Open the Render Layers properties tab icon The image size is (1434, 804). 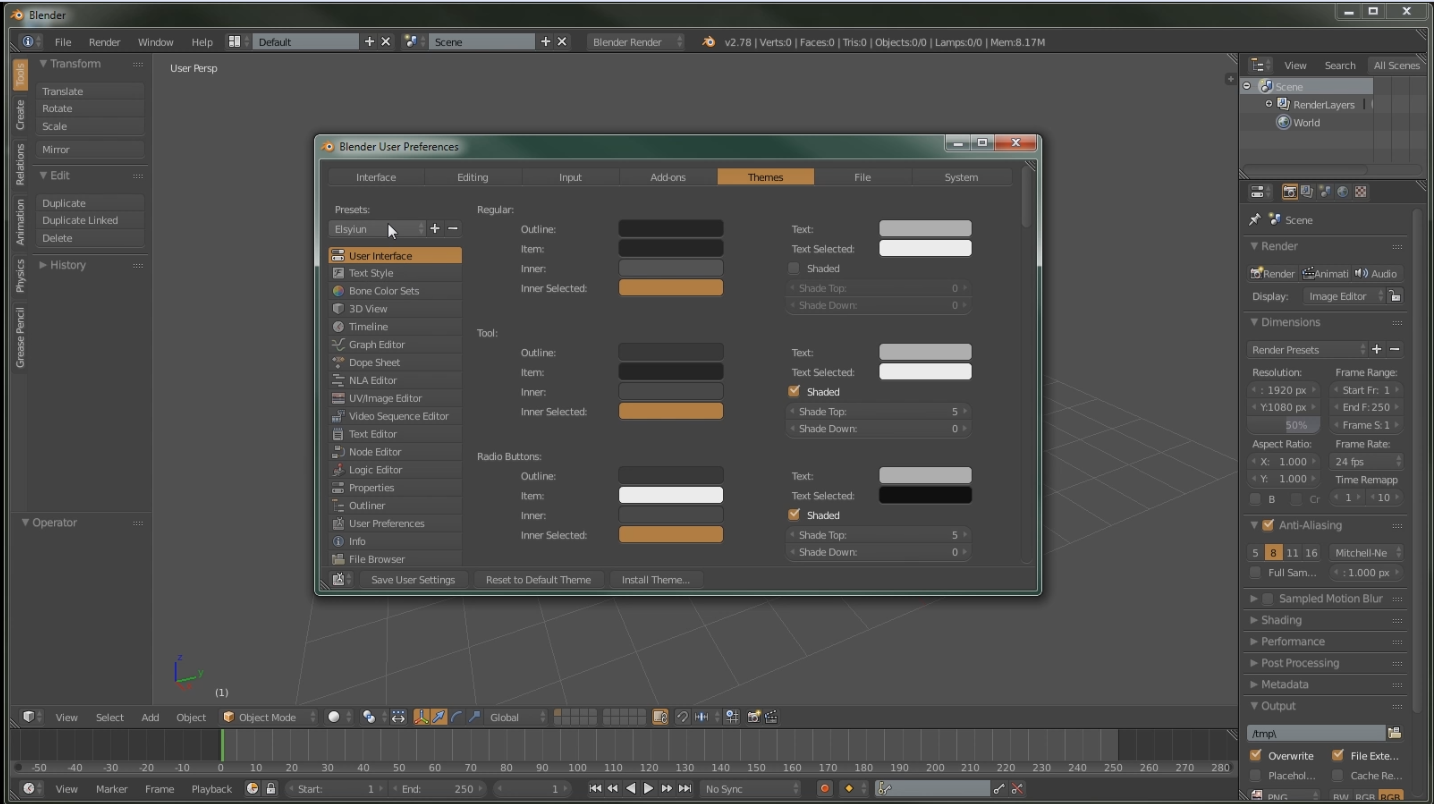(x=1307, y=192)
